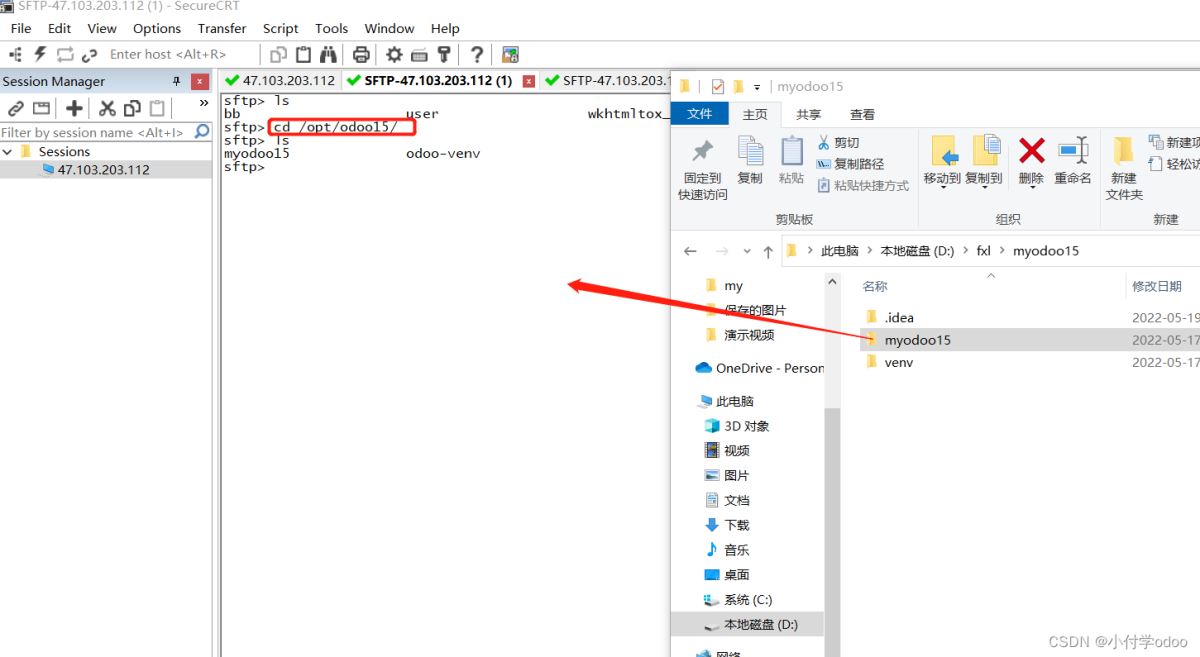The image size is (1200, 657).
Task: Switch to the 查看 ribbon tab
Action: pyautogui.click(x=861, y=114)
